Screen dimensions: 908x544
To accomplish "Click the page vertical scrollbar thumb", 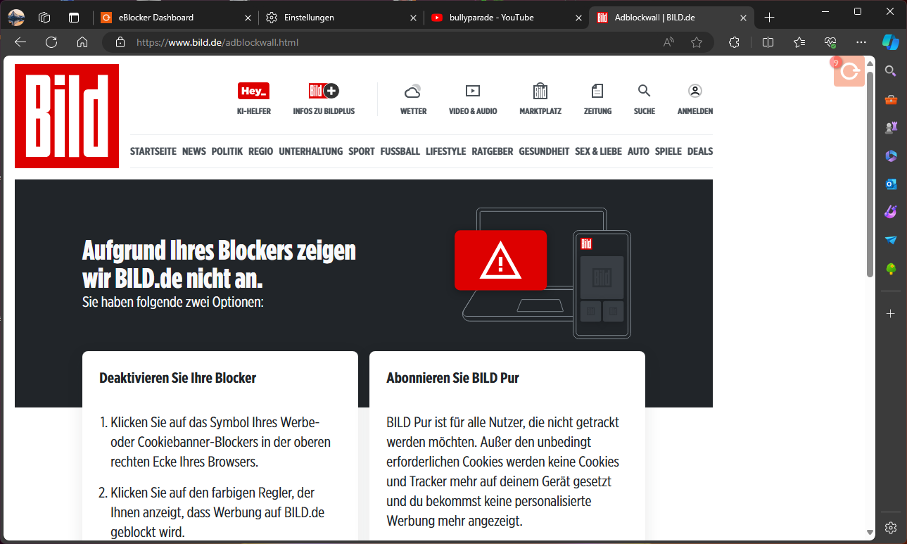I will pos(870,173).
